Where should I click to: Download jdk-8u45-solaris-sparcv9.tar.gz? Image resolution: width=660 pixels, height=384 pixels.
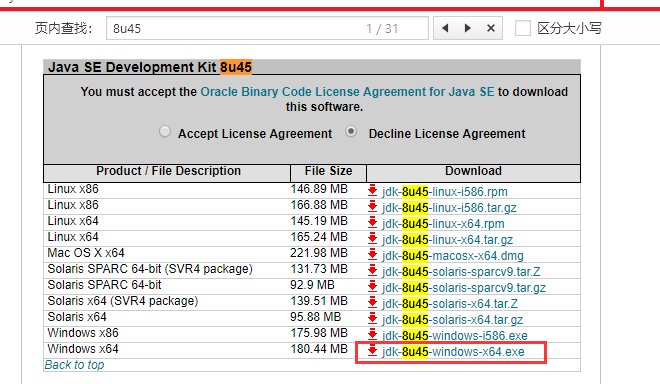464,288
